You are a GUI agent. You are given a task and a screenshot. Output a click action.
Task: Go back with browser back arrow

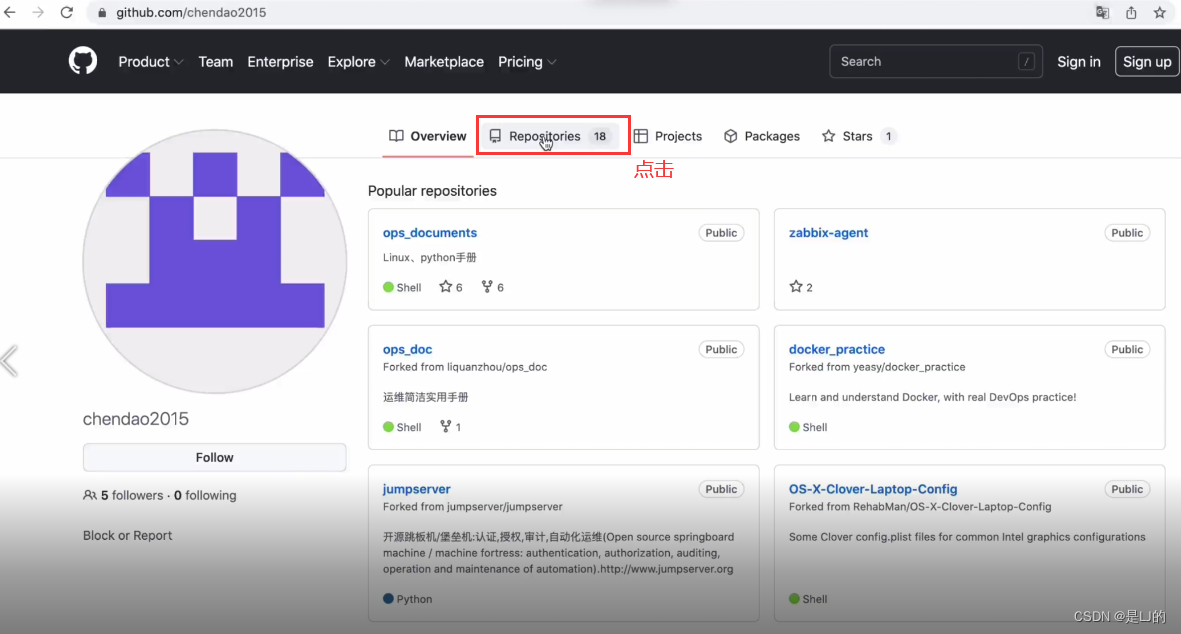(10, 13)
